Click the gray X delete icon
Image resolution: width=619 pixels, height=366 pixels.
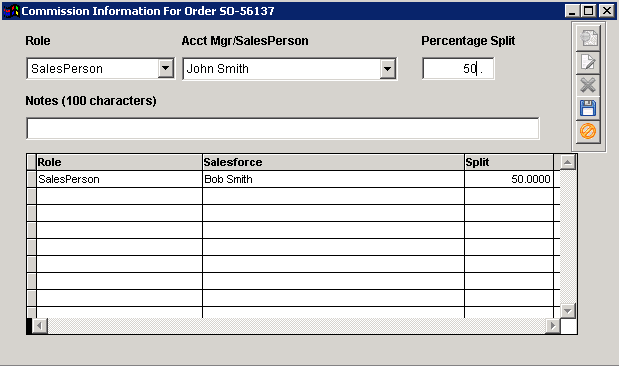[588, 85]
